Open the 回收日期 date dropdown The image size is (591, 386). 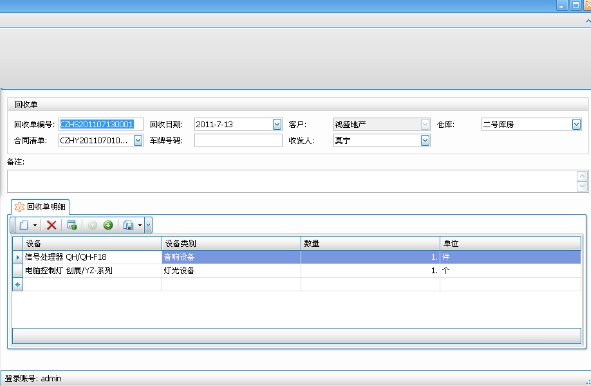pyautogui.click(x=277, y=124)
